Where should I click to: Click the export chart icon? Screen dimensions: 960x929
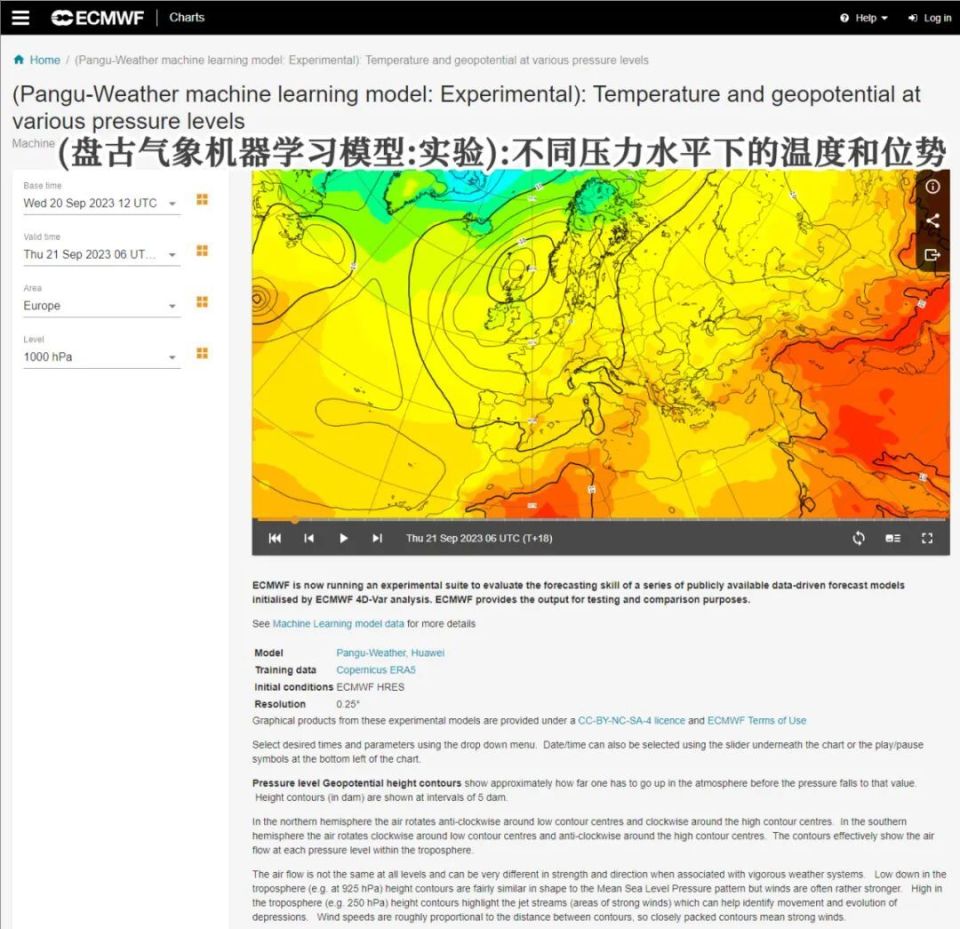pyautogui.click(x=933, y=255)
